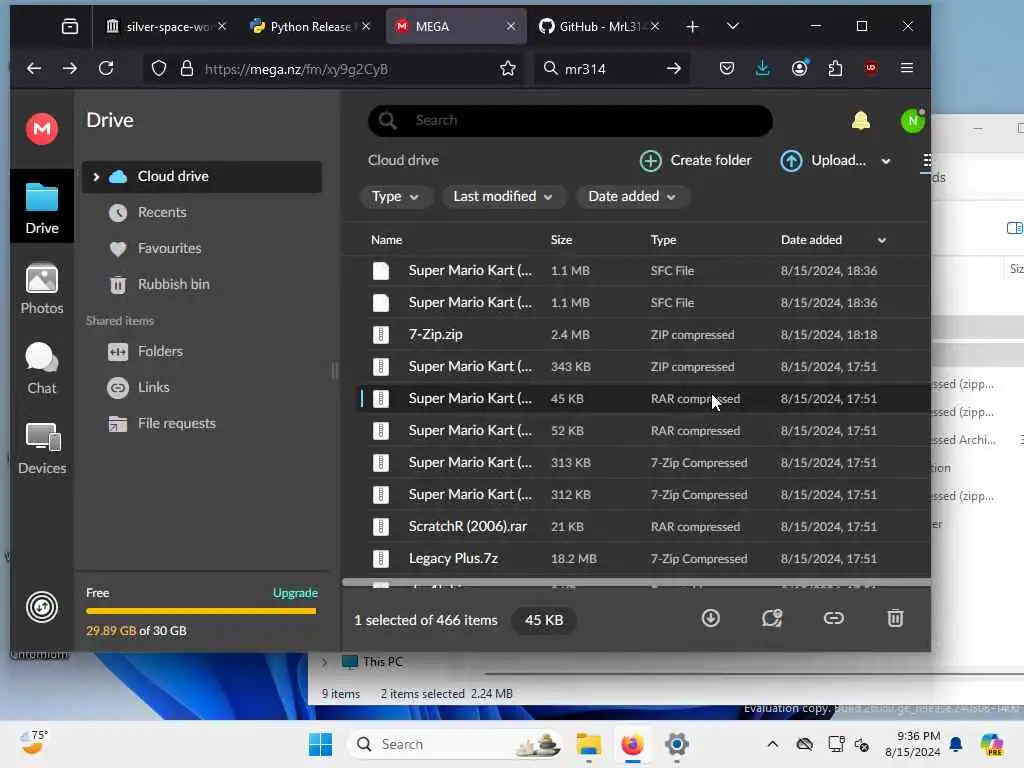Screen dimensions: 1024x768
Task: Click the Create folder plus icon
Action: pos(650,161)
